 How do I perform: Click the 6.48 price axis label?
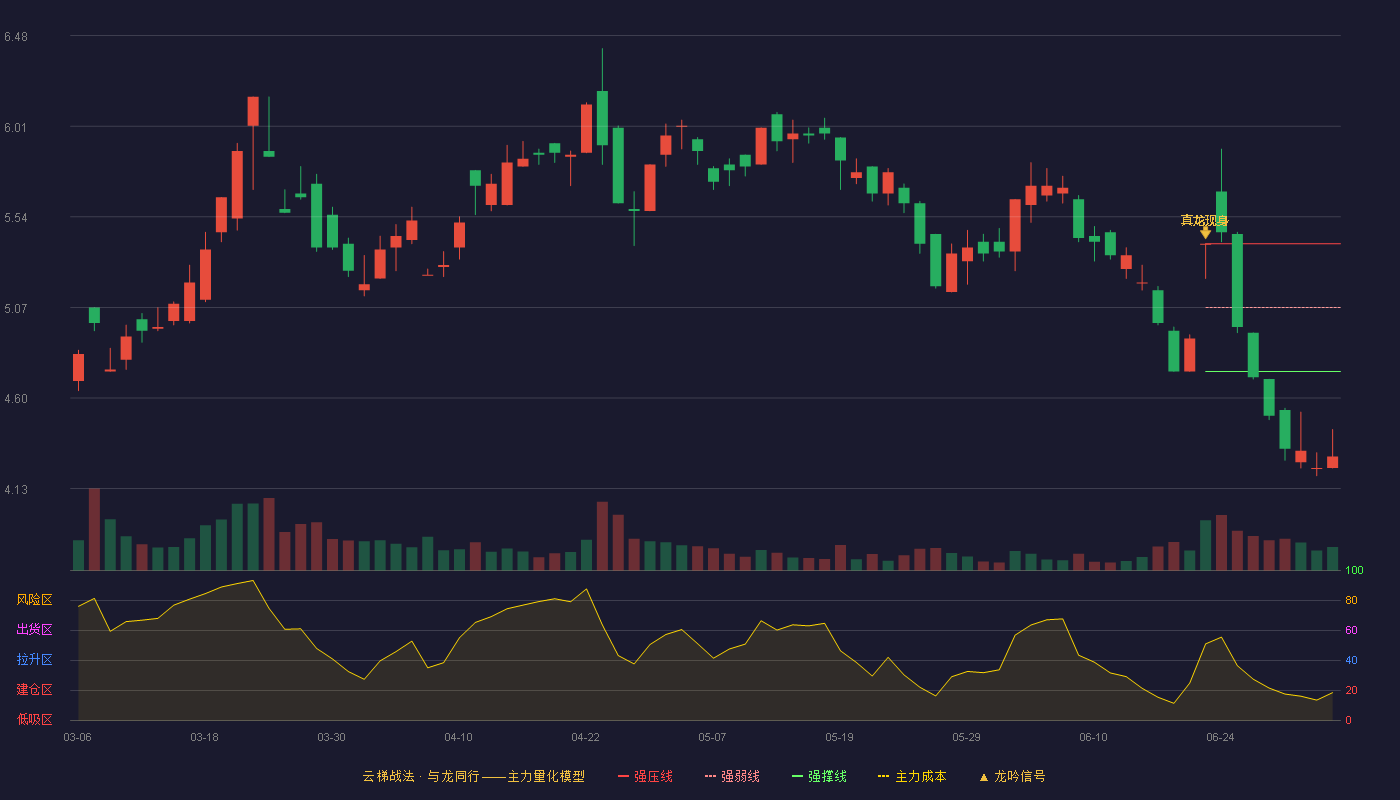pyautogui.click(x=16, y=37)
